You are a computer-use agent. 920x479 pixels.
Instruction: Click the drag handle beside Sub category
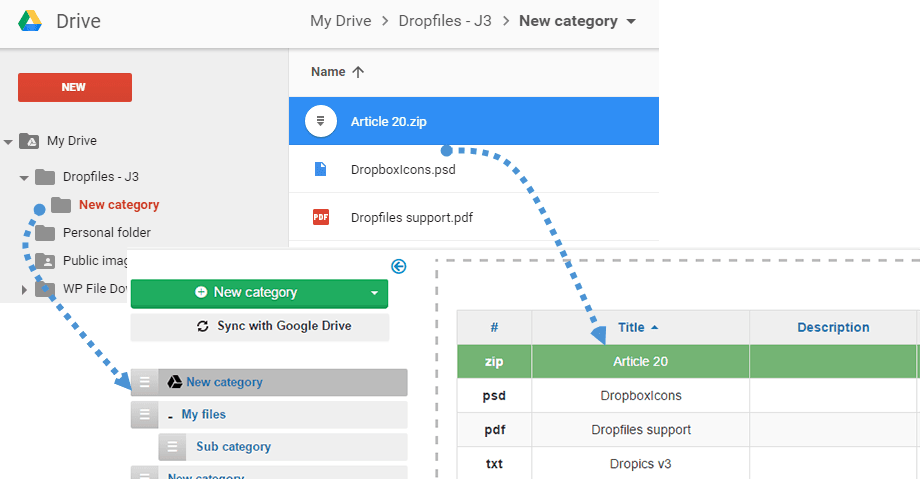coord(172,447)
